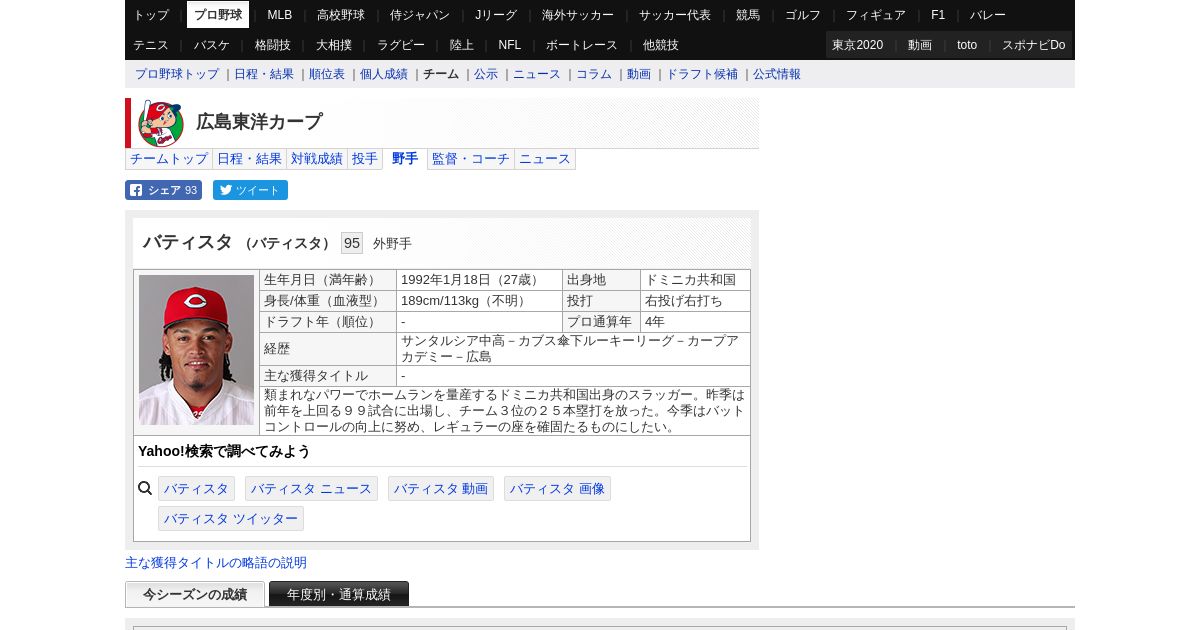Open スポナビDo link
Viewport: 1200px width, 630px height.
1034,45
